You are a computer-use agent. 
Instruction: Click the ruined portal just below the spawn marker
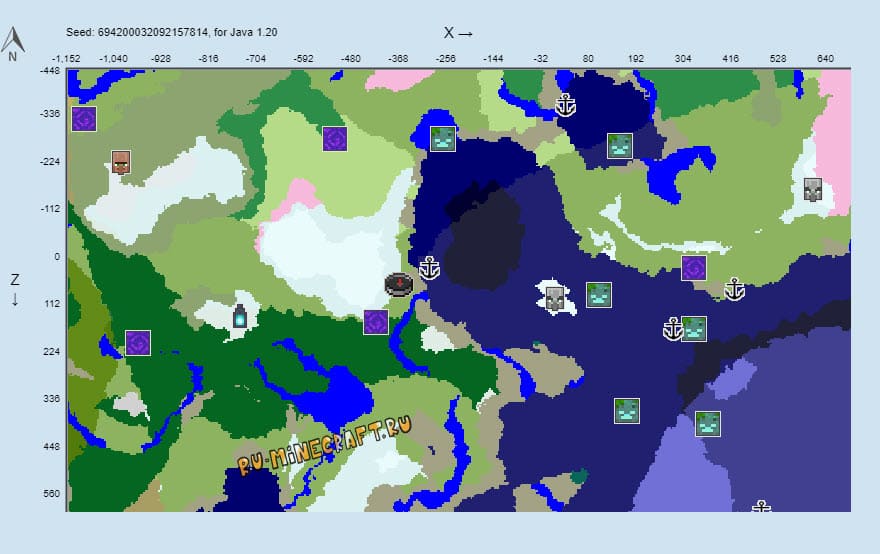(x=376, y=322)
